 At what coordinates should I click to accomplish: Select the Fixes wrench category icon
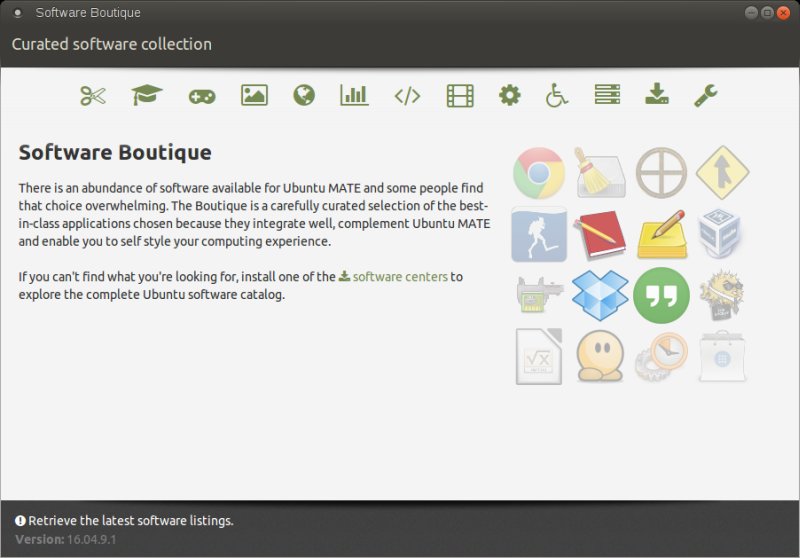pyautogui.click(x=706, y=96)
